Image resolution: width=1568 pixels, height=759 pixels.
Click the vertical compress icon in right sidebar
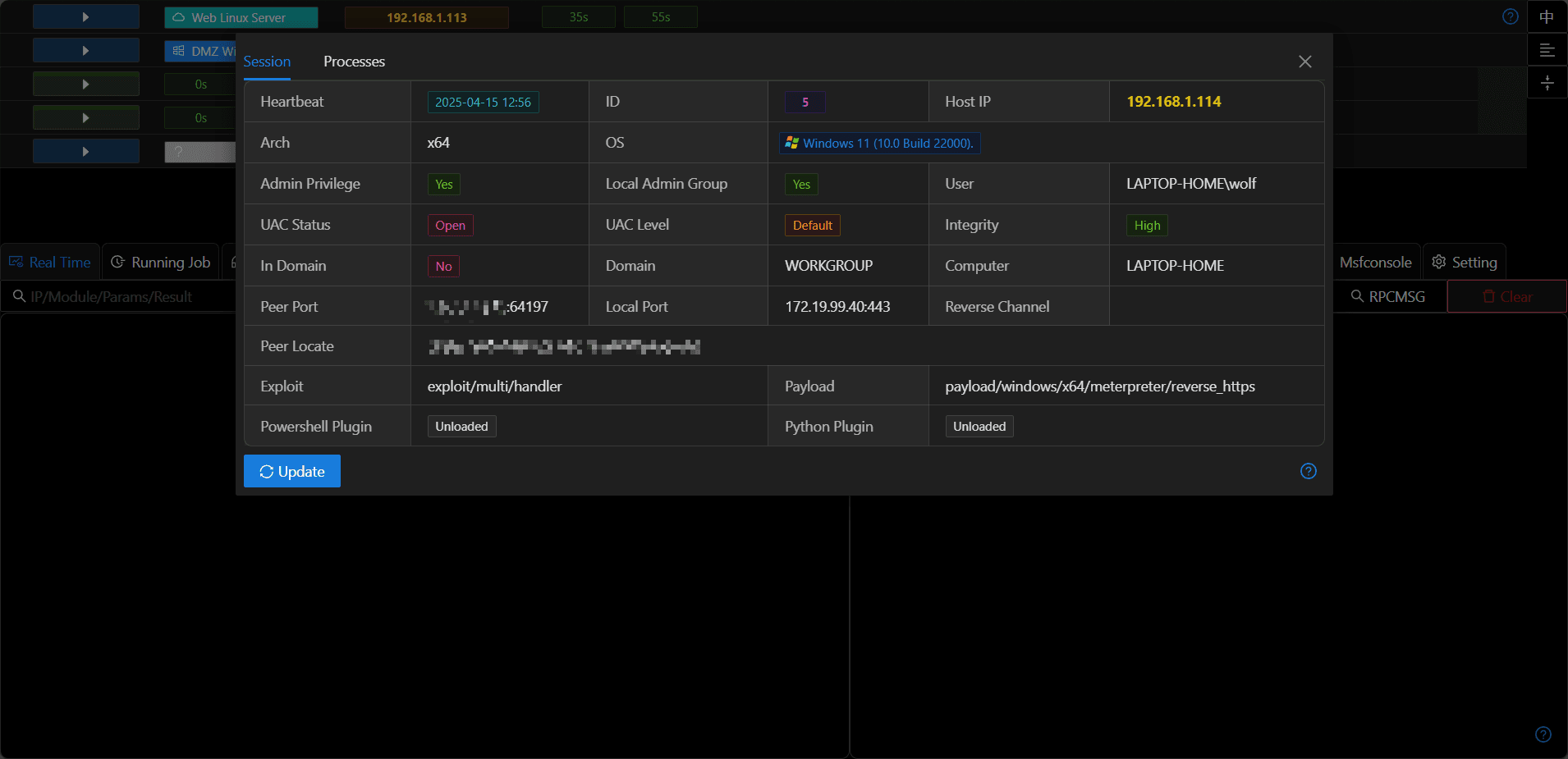click(x=1547, y=83)
